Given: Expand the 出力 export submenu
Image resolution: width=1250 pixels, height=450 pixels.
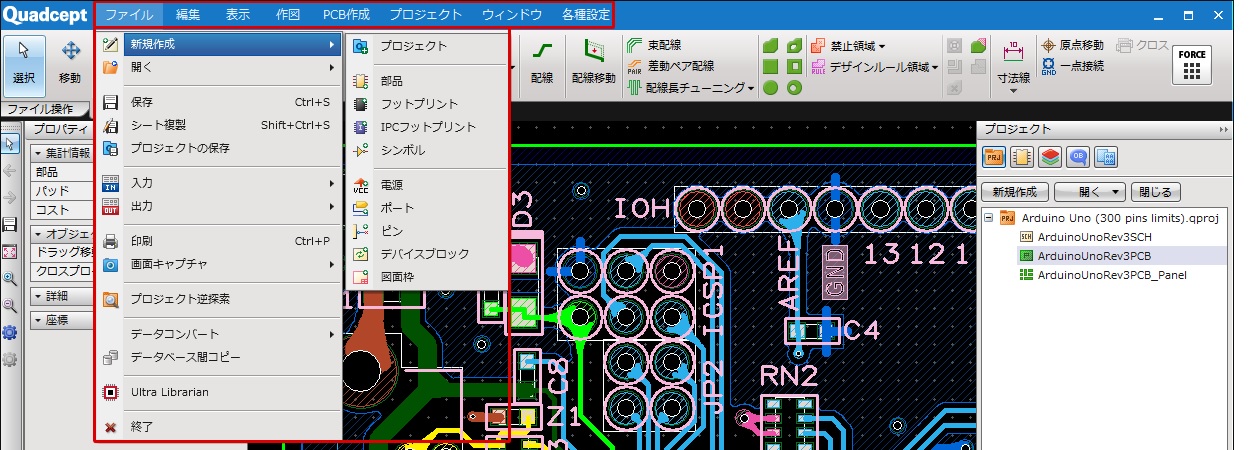Looking at the screenshot, I should click(220, 206).
